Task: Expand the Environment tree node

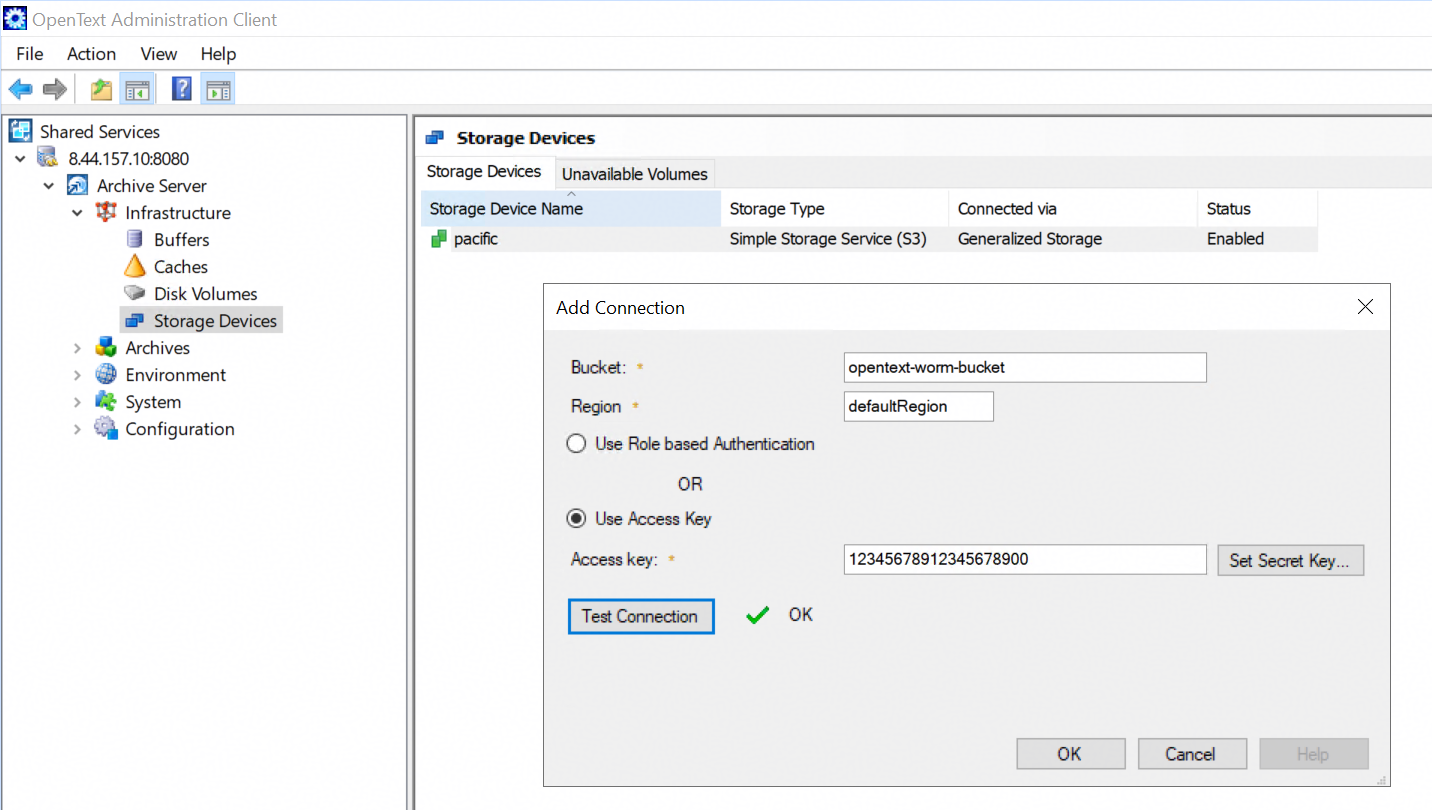Action: click(77, 374)
